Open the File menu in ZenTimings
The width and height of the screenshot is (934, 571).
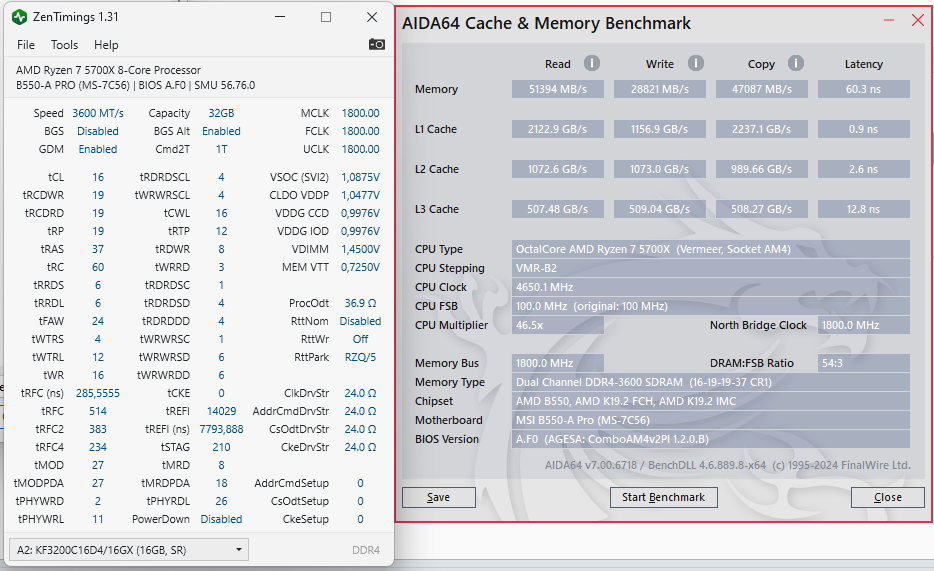point(26,45)
